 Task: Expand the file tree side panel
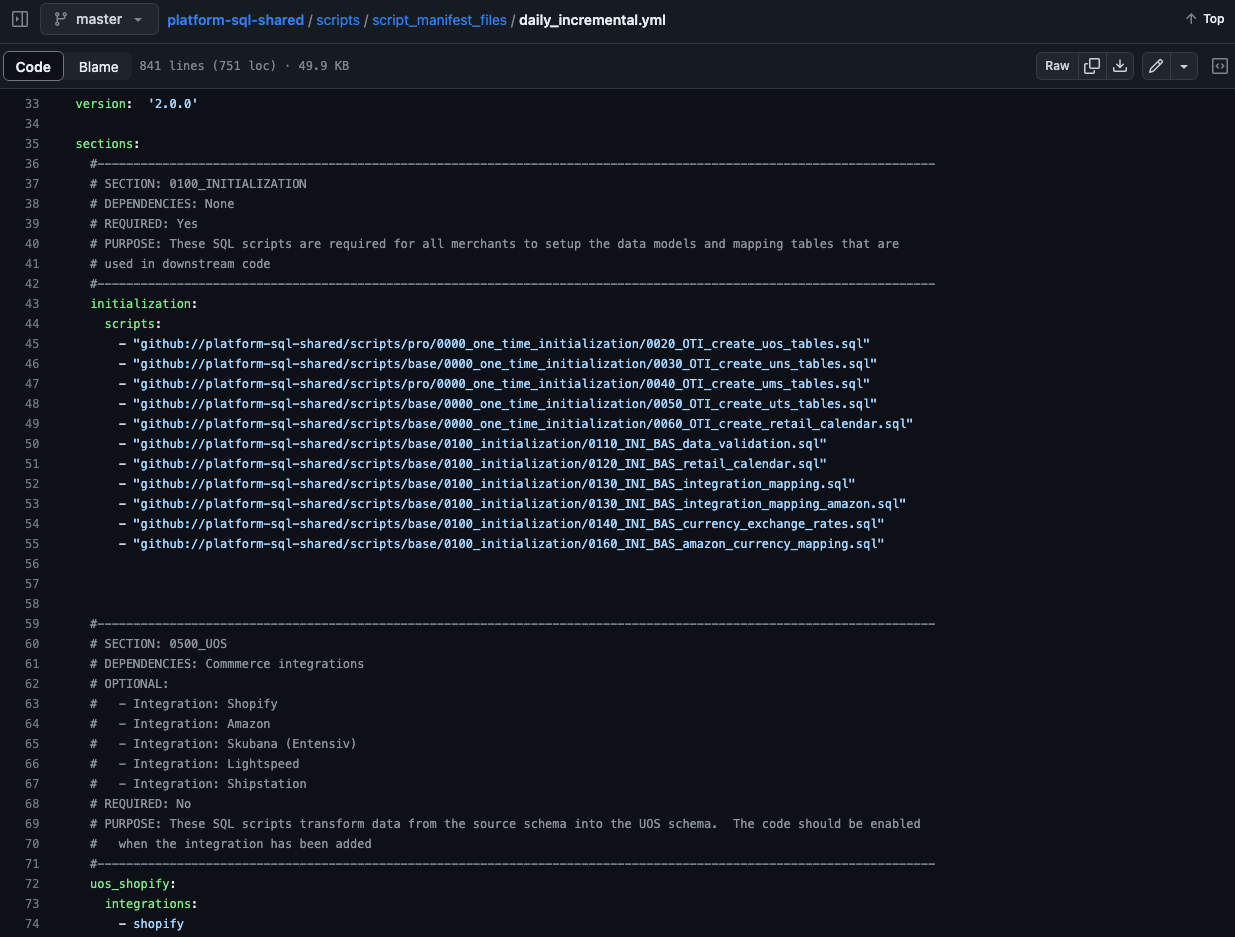click(x=20, y=19)
